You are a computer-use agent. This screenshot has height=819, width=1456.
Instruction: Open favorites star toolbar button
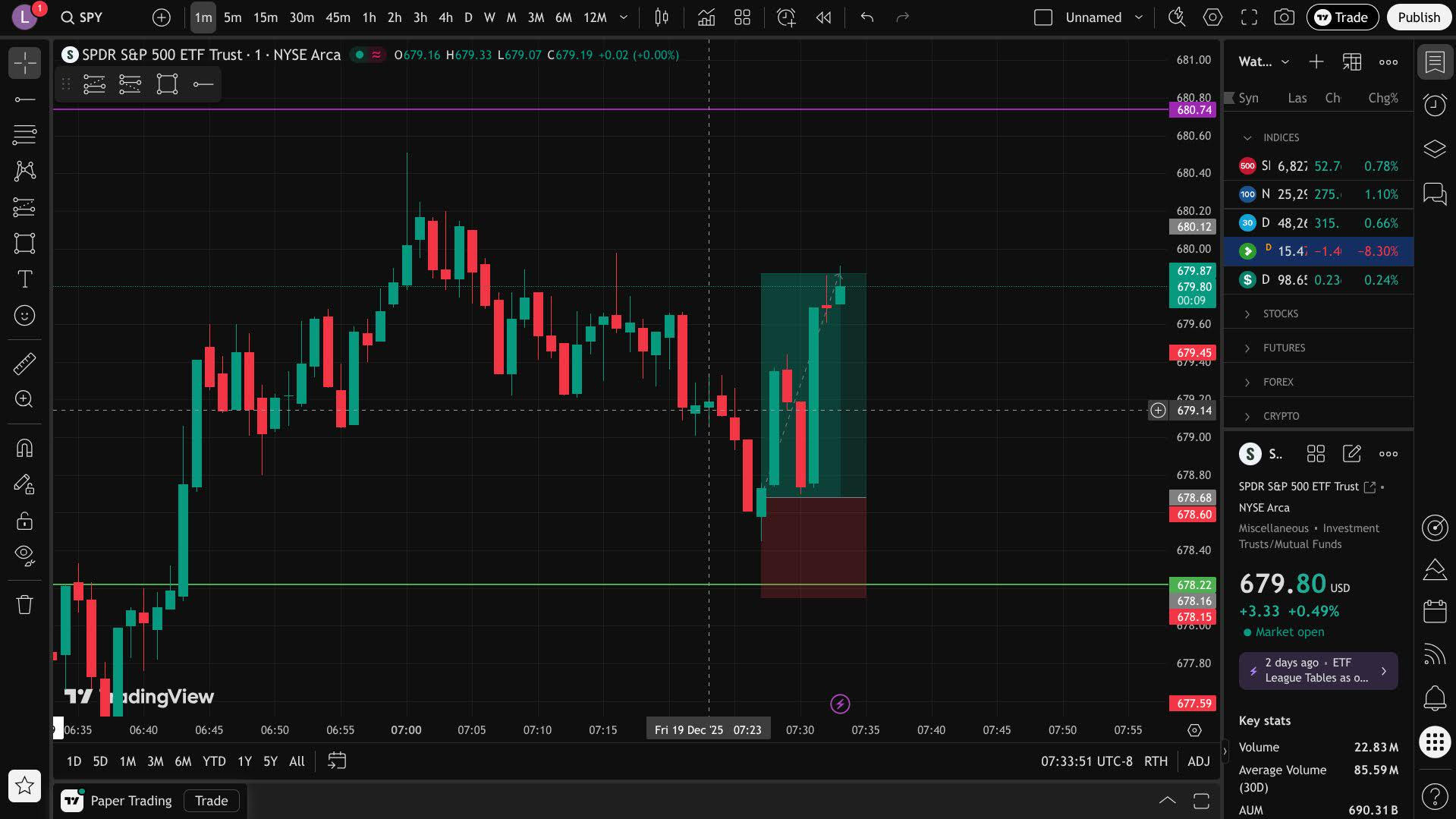[25, 786]
